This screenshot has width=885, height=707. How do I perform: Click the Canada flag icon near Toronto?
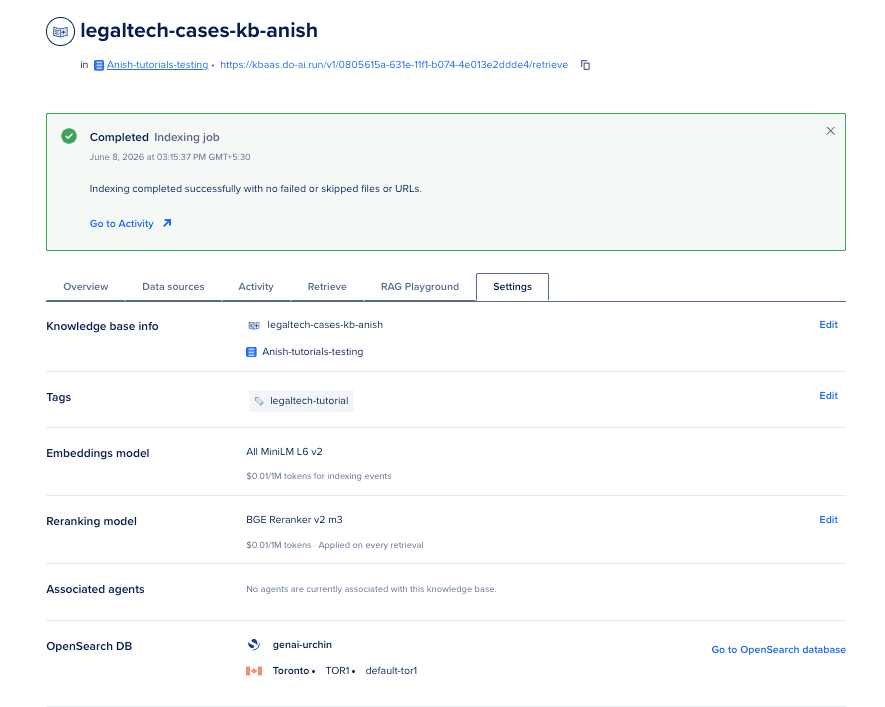coord(254,670)
